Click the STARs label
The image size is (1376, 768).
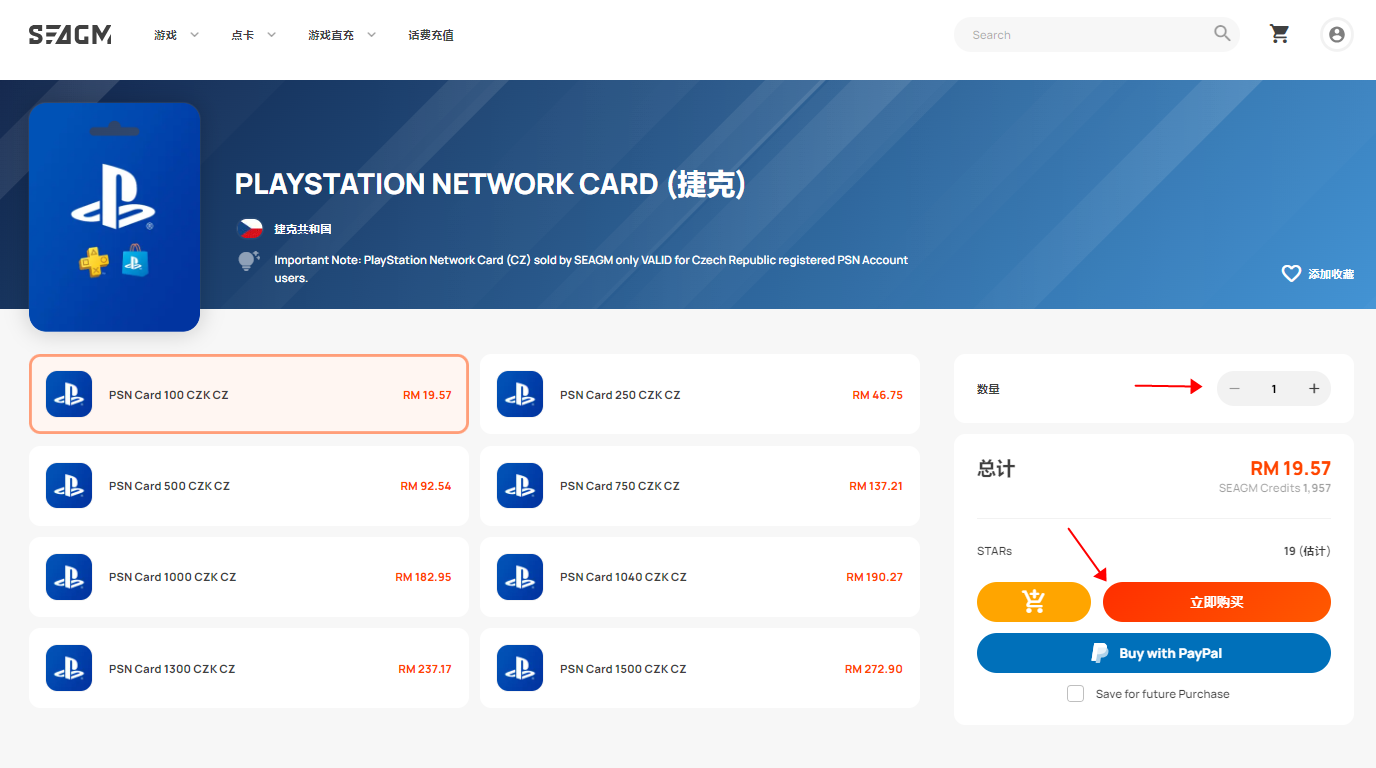pyautogui.click(x=994, y=551)
